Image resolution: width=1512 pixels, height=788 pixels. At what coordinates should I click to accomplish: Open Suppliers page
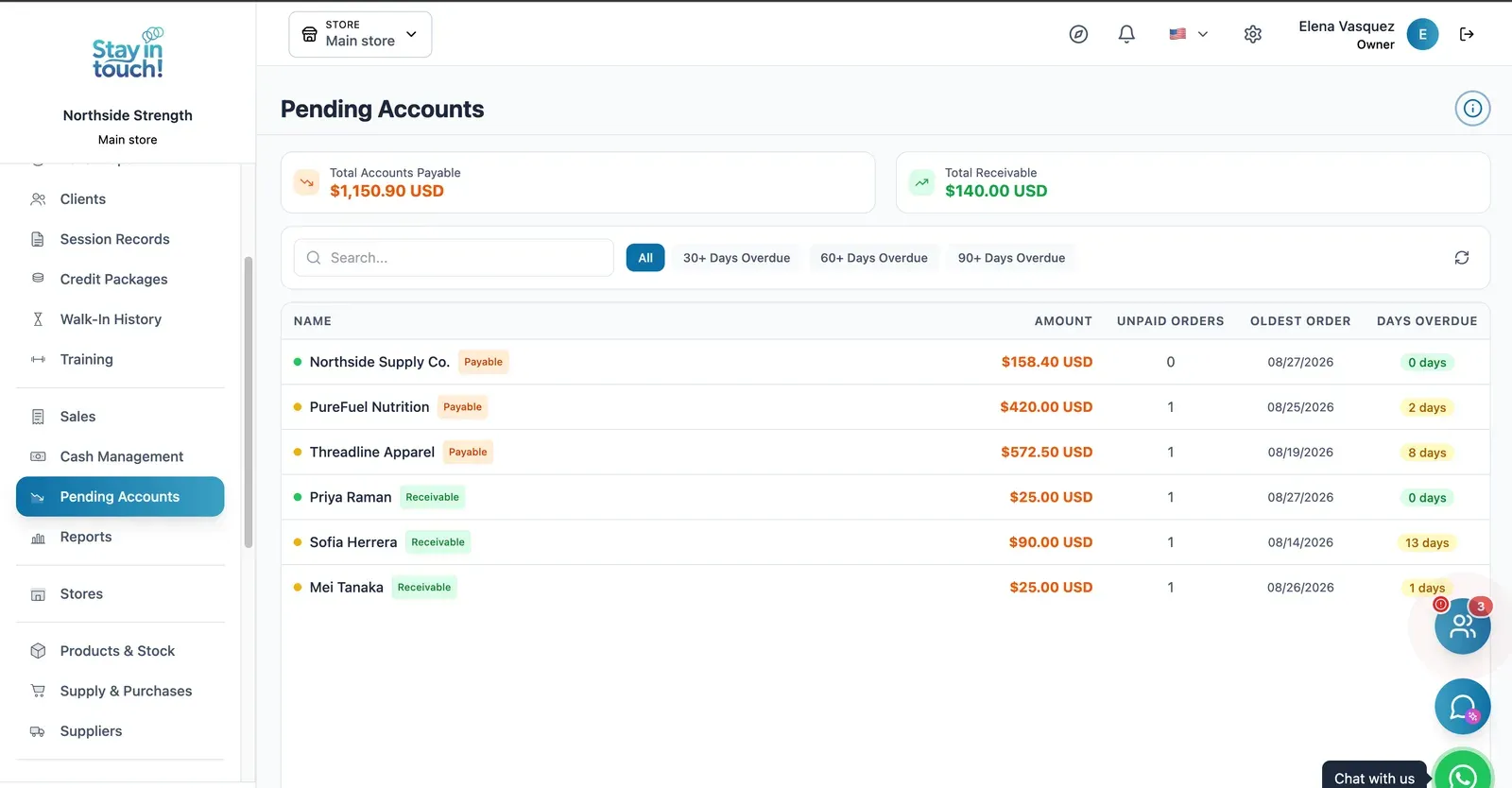coord(120,731)
